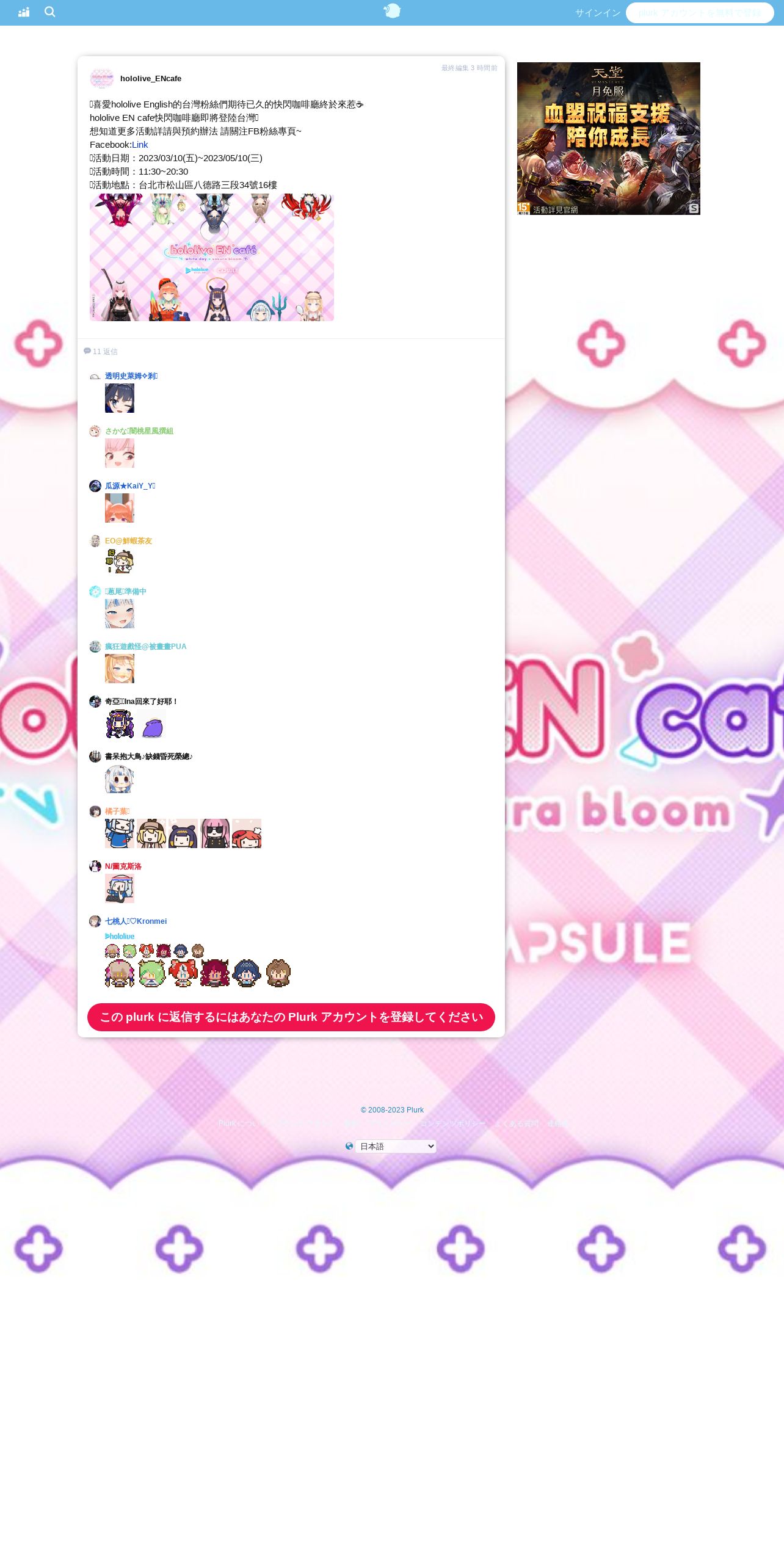Open EO@鮮蝦茶友 user profile

click(x=128, y=541)
